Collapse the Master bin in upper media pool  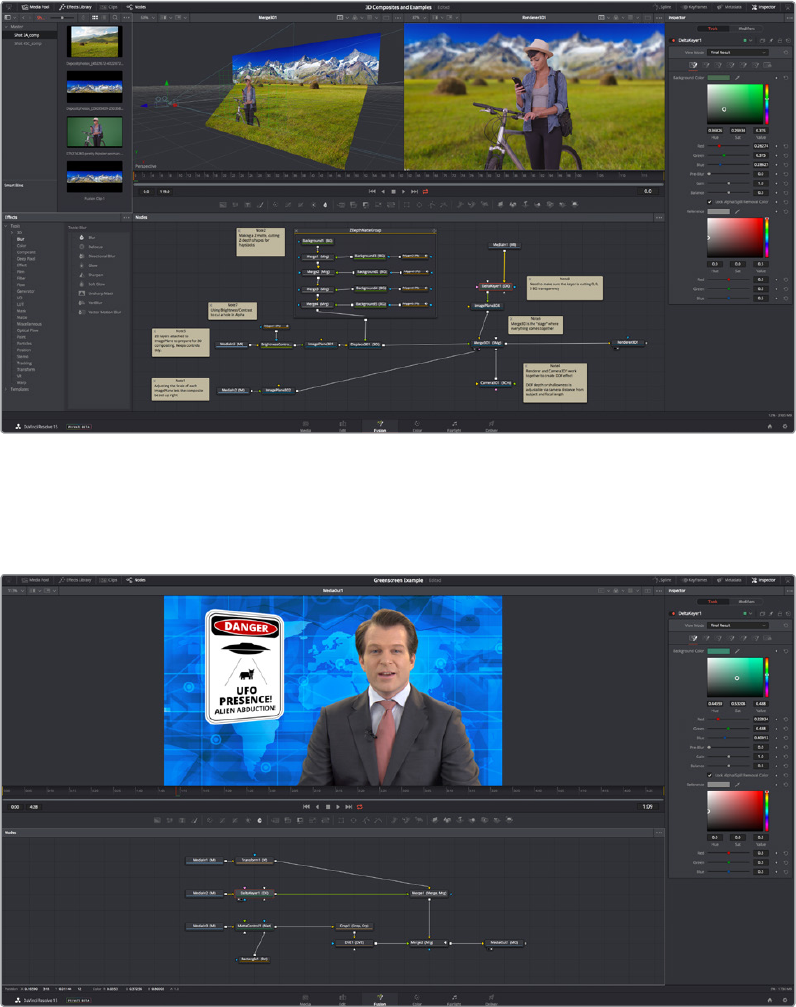point(6,26)
